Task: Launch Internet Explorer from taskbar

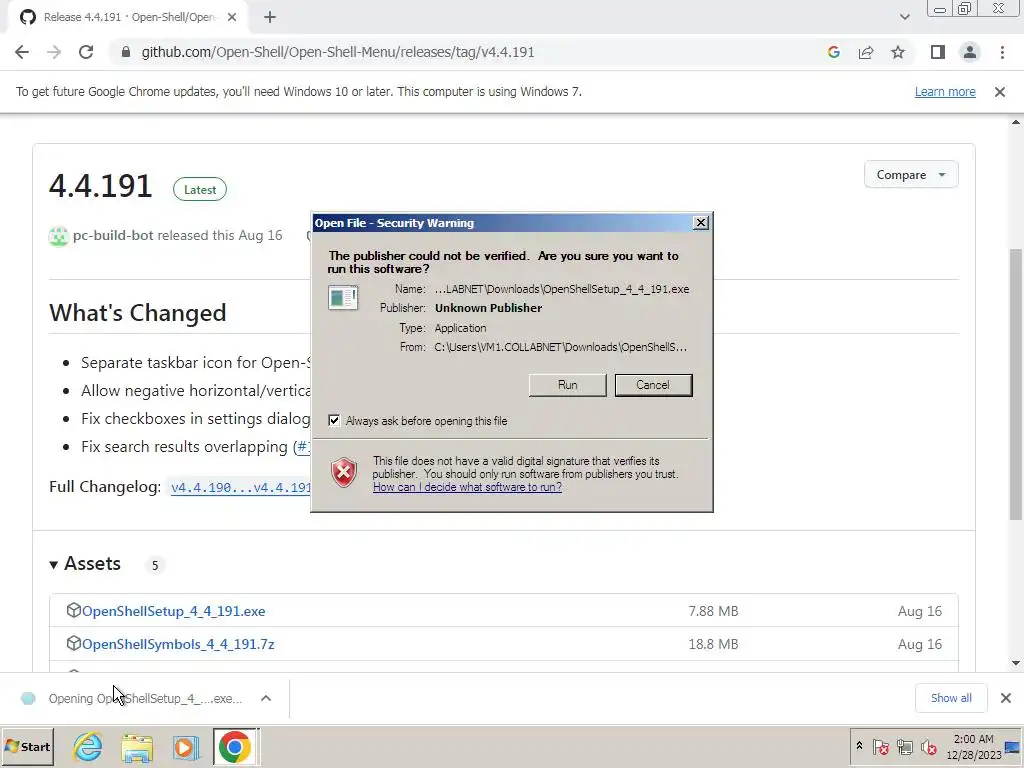Action: pos(88,746)
